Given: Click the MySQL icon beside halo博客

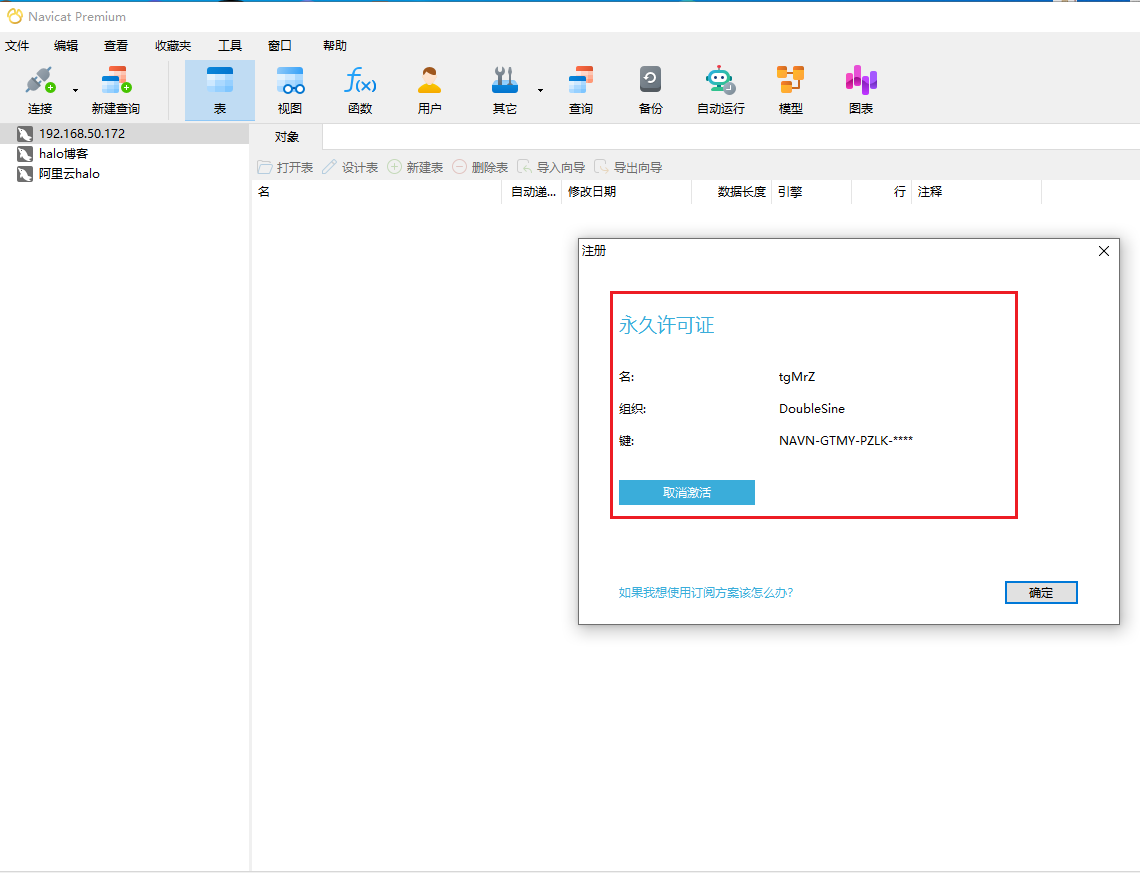Looking at the screenshot, I should pyautogui.click(x=25, y=154).
